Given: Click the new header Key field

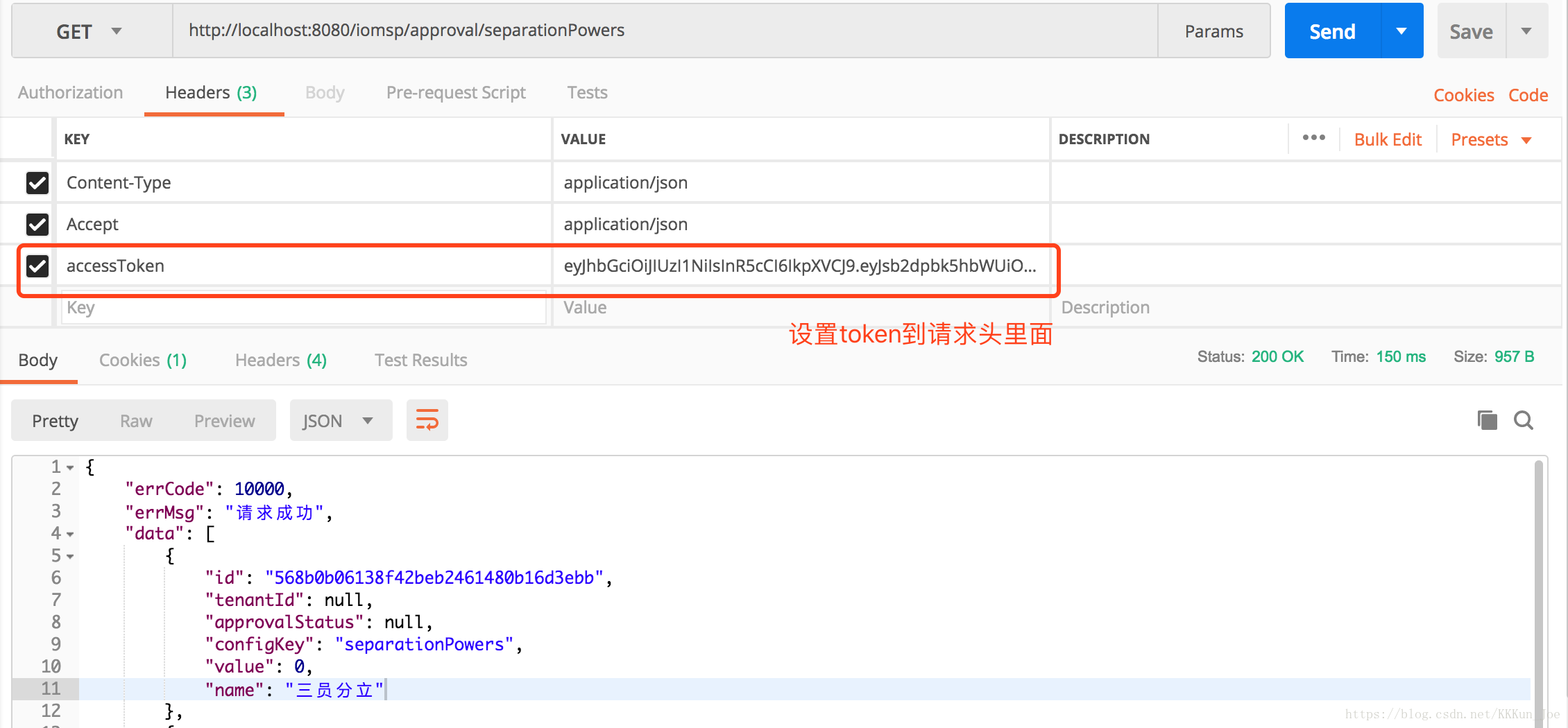Looking at the screenshot, I should click(x=304, y=308).
